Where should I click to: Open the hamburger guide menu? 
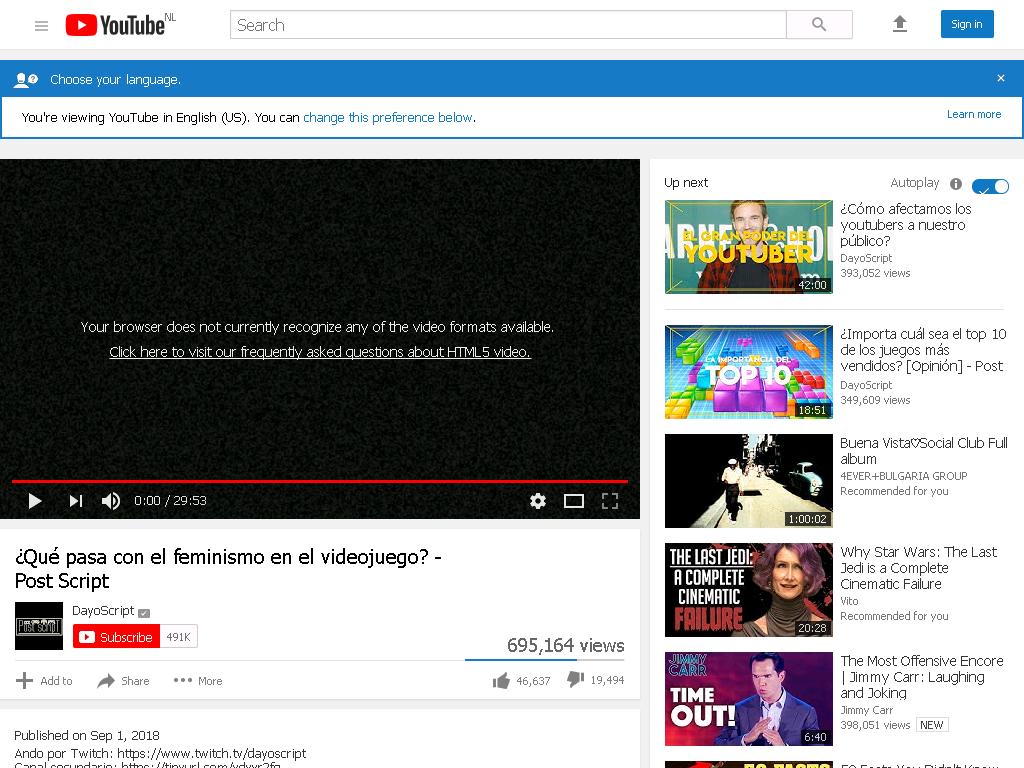point(41,25)
